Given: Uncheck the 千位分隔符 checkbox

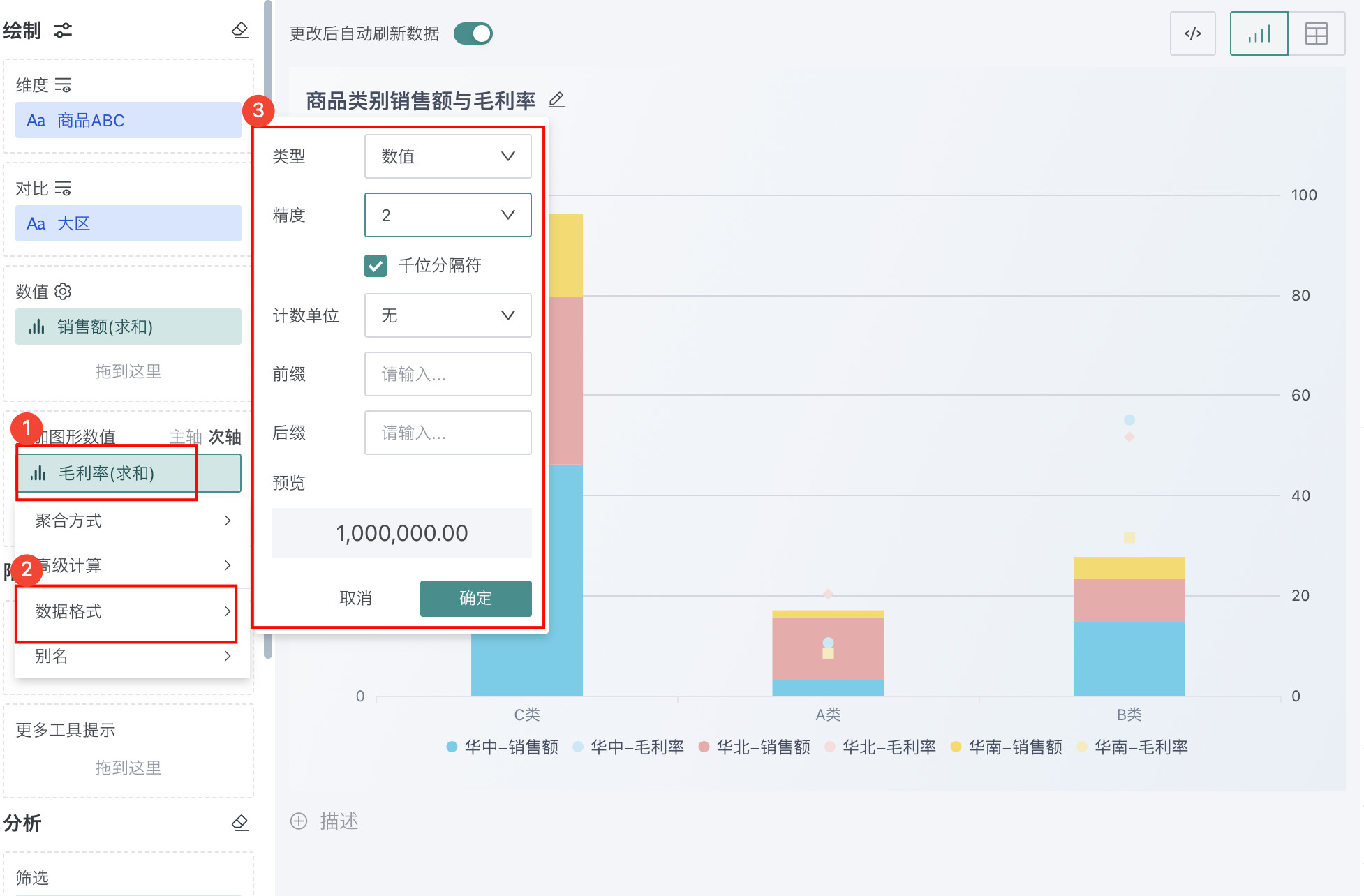Looking at the screenshot, I should click(x=376, y=266).
